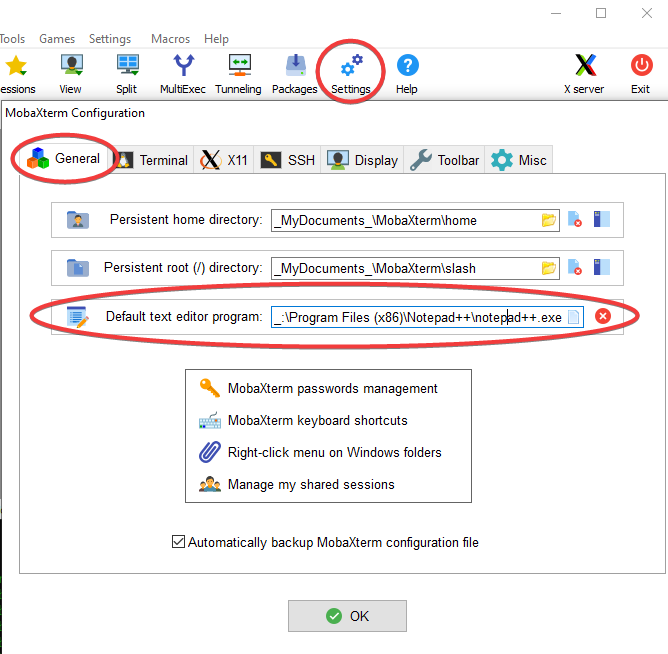Viewport: 668px width, 654px height.
Task: Open Settings from the main toolbar
Action: click(x=351, y=73)
